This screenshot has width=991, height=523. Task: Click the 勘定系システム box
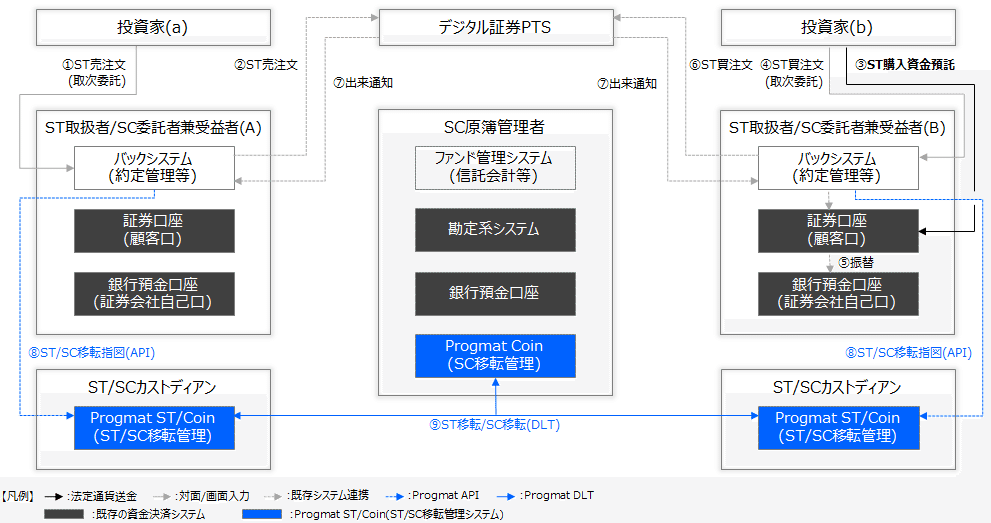(495, 230)
